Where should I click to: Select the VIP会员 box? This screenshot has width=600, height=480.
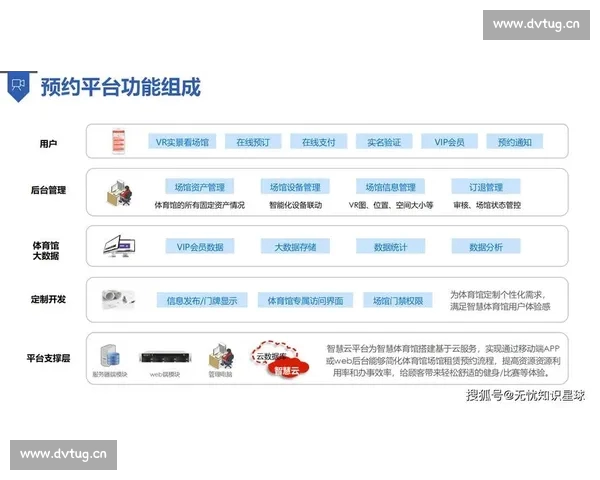[x=449, y=142]
